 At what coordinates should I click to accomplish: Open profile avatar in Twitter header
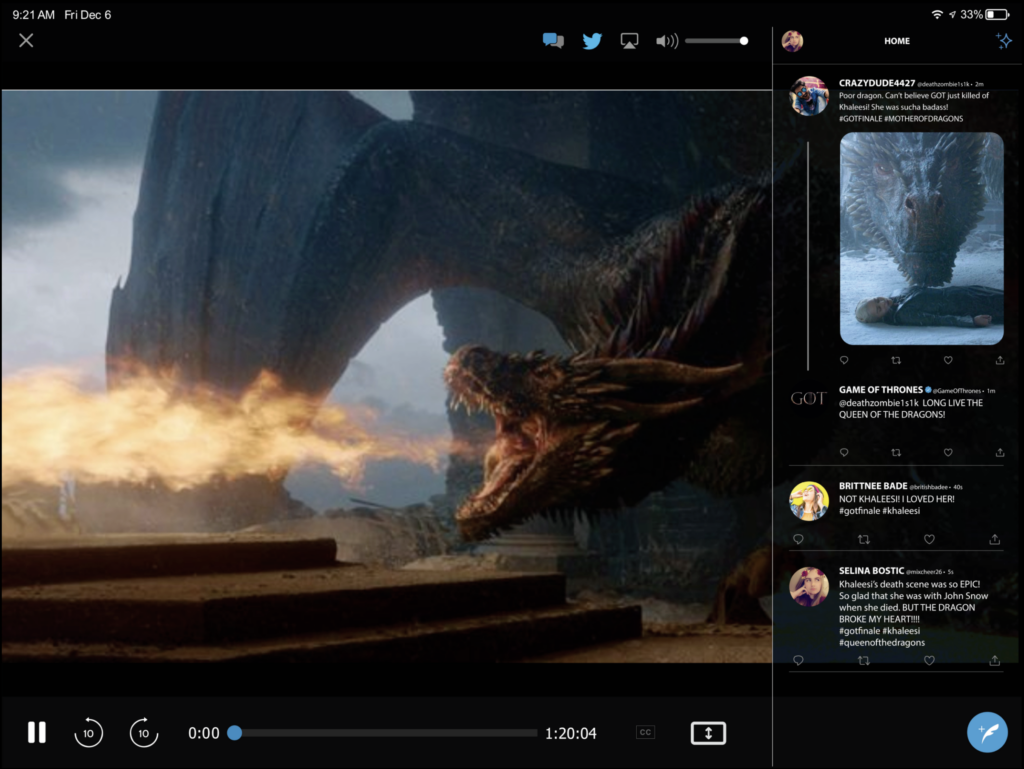(x=792, y=41)
